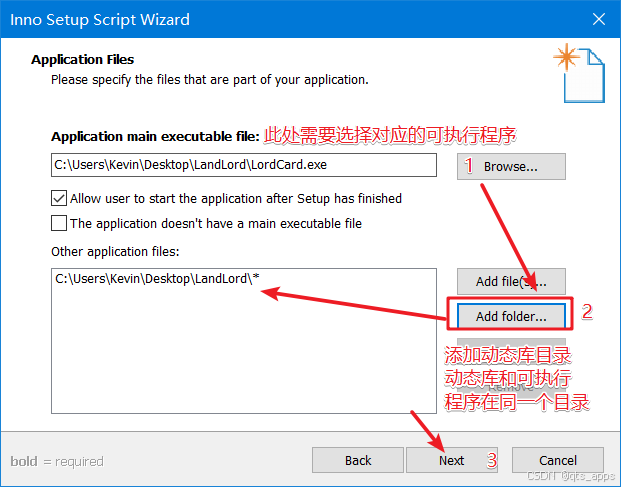The width and height of the screenshot is (621, 487).
Task: Close the Inno Setup Script Wizard window
Action: 598,19
